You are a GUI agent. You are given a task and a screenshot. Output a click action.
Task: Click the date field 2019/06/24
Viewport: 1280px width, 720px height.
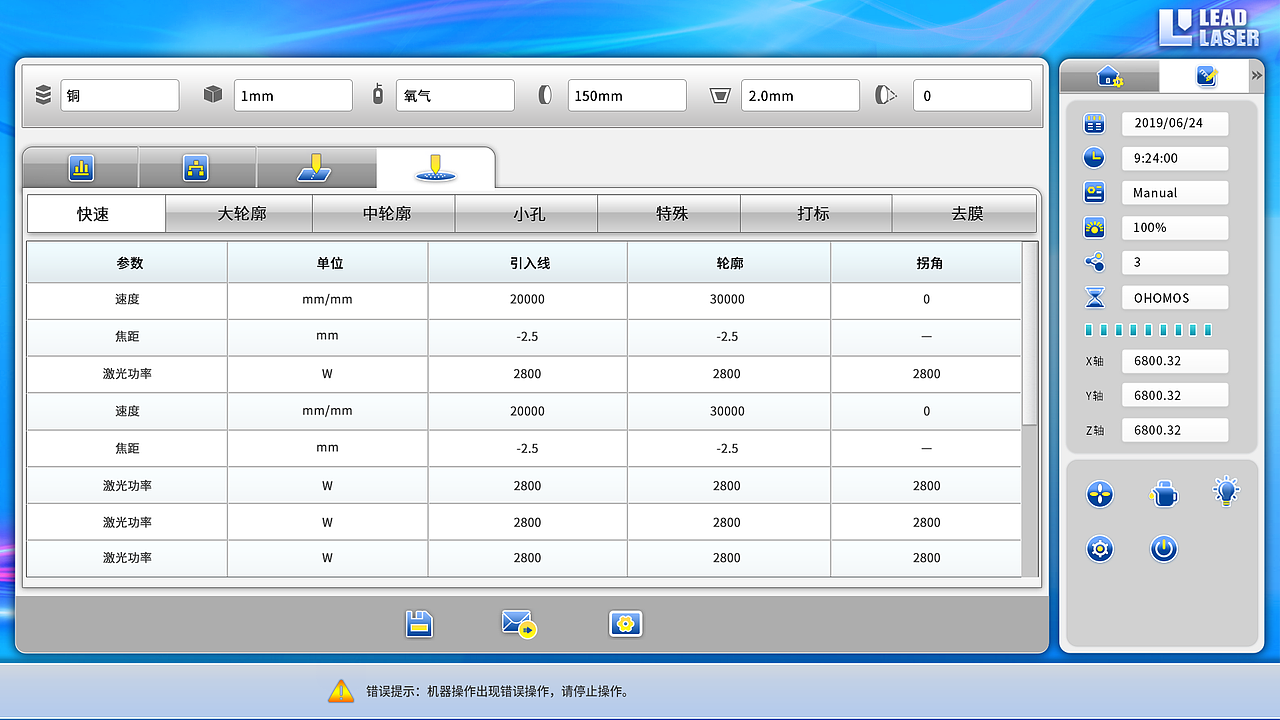pos(1175,124)
